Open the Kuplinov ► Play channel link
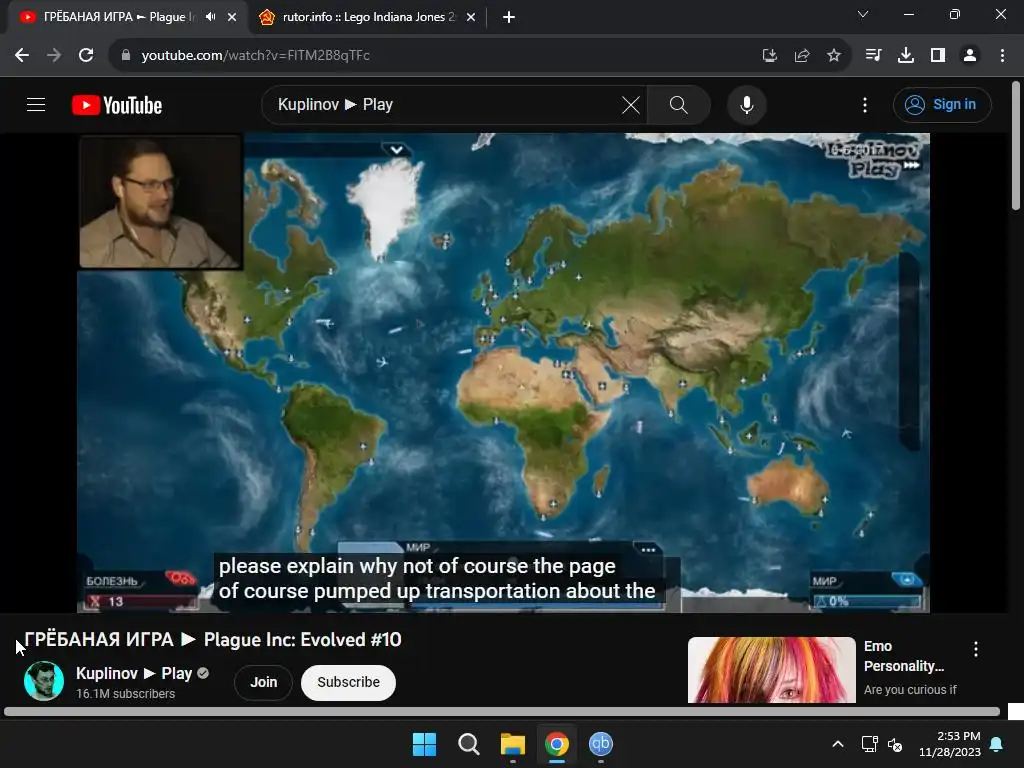 134,673
